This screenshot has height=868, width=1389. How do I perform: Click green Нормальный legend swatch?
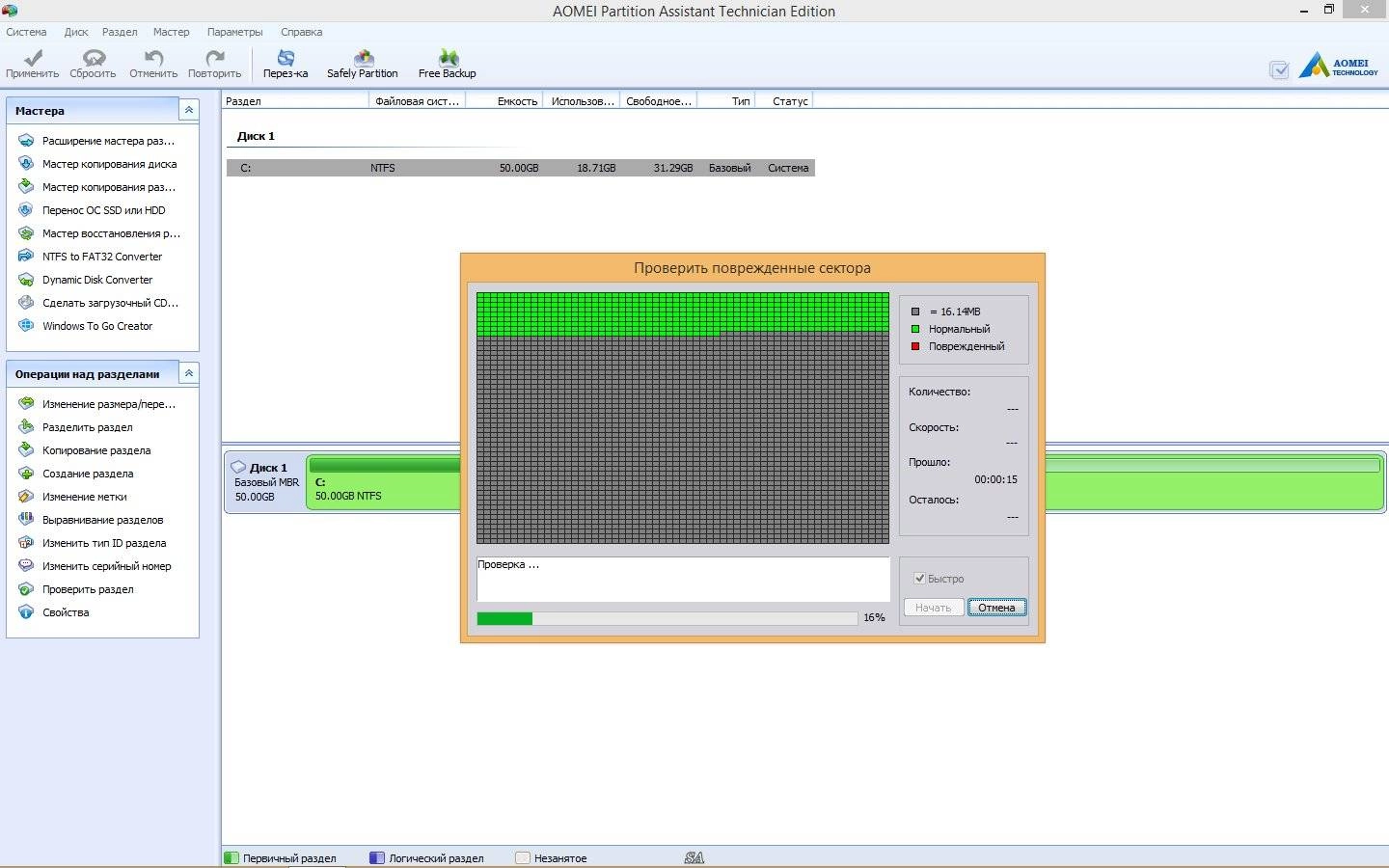[915, 329]
